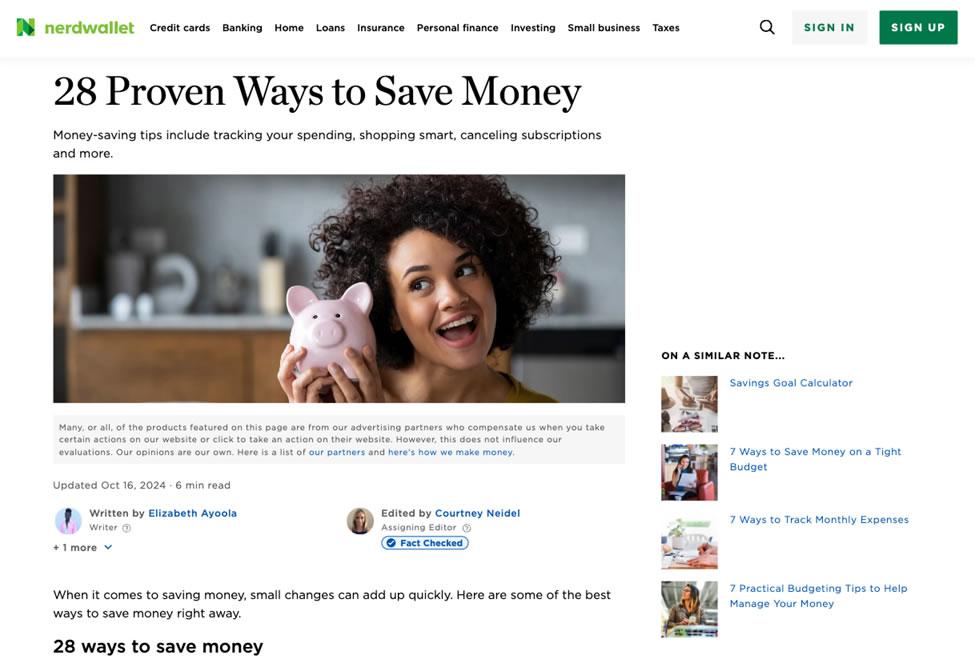This screenshot has height=671, width=975.
Task: Open the Personal finance menu
Action: 458,27
